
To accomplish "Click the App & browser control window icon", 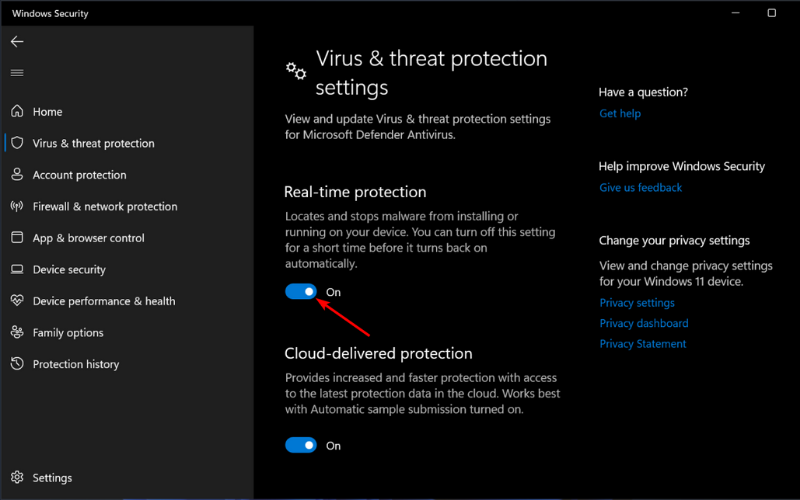I will click(17, 237).
